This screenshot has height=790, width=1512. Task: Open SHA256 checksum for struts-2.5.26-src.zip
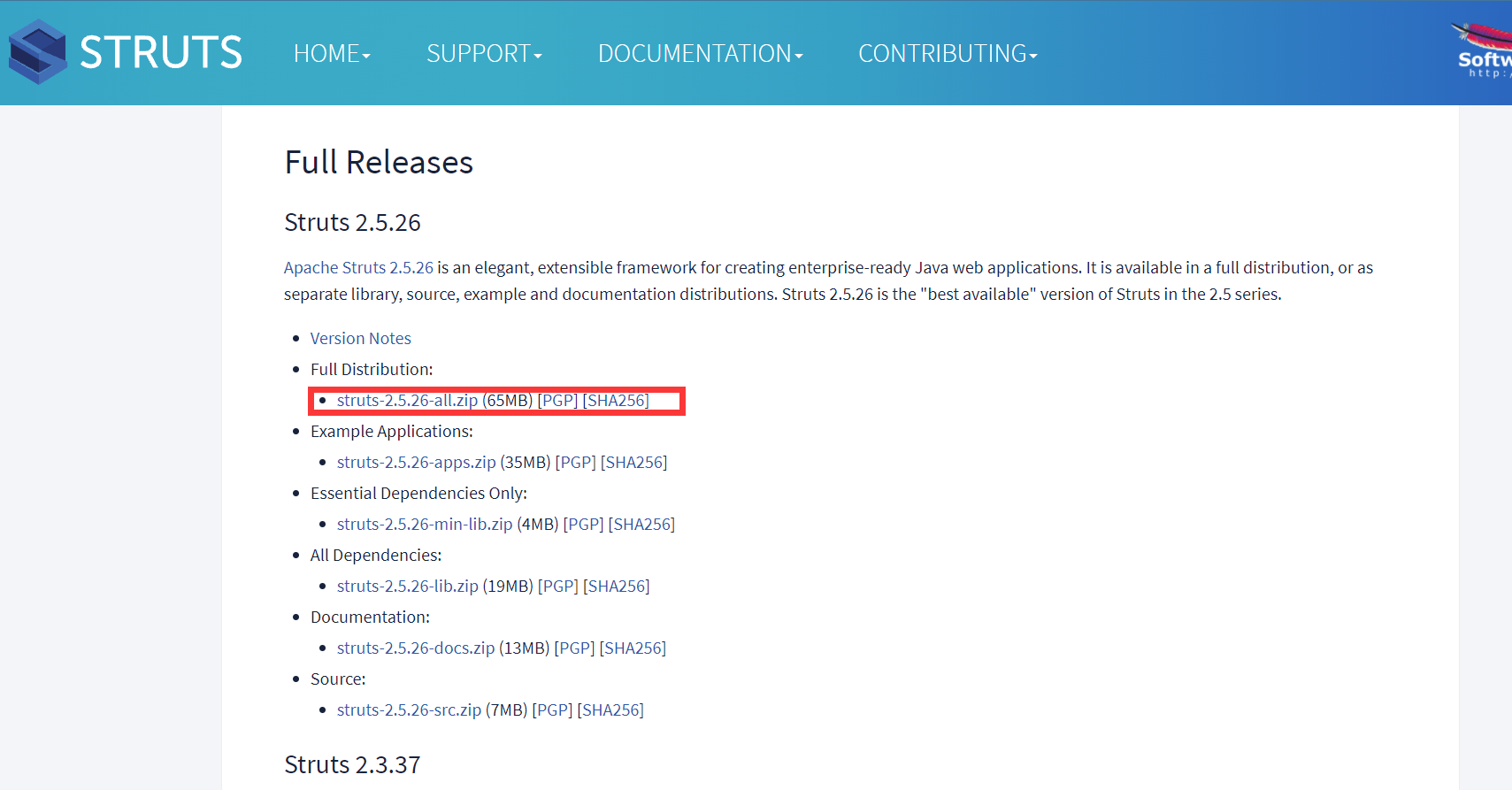pyautogui.click(x=610, y=709)
